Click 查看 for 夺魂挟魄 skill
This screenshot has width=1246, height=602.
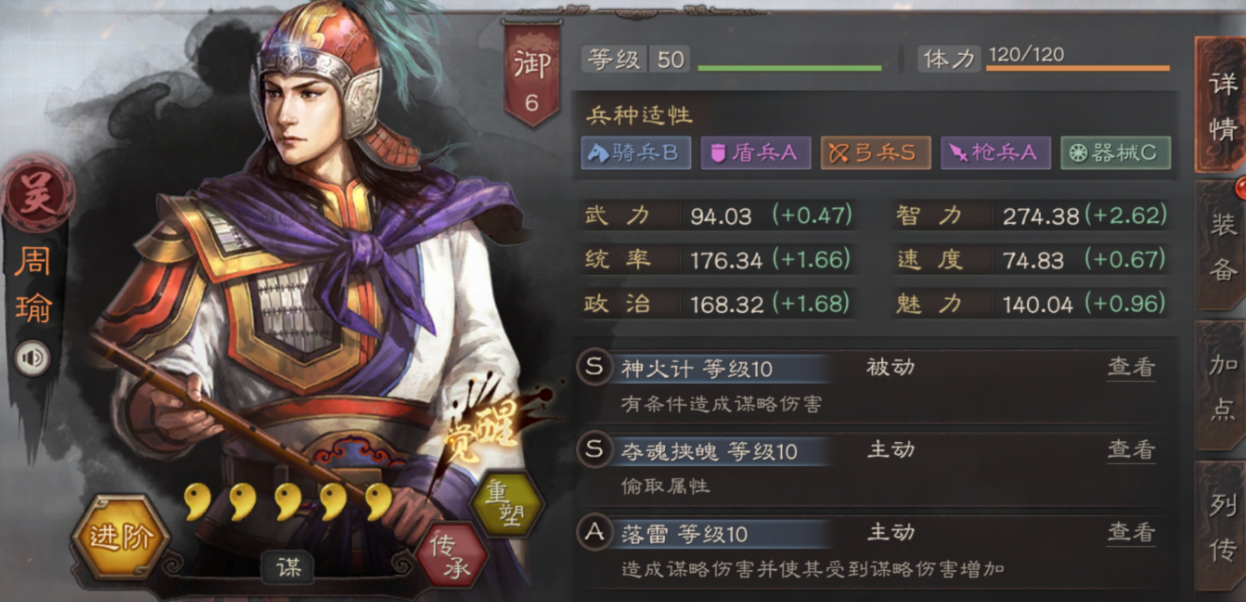coord(1131,450)
